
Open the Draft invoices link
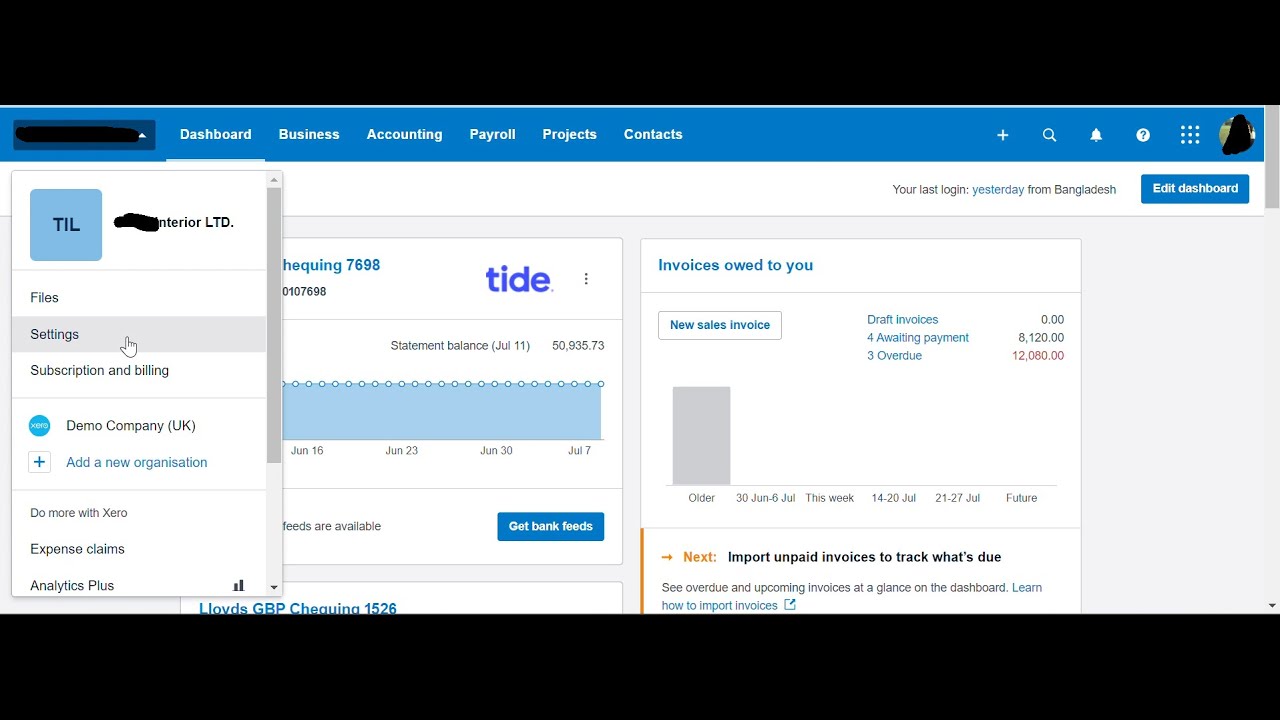click(x=902, y=320)
